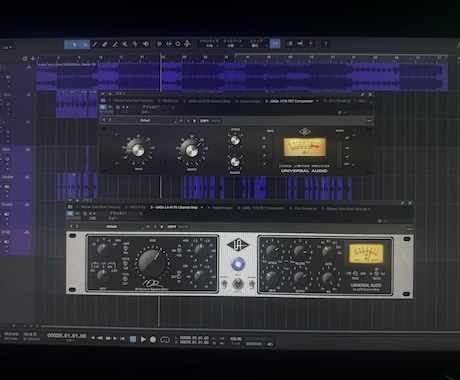Image resolution: width=460 pixels, height=380 pixels.
Task: Click the tempo value 100.00
Action: [x=235, y=339]
